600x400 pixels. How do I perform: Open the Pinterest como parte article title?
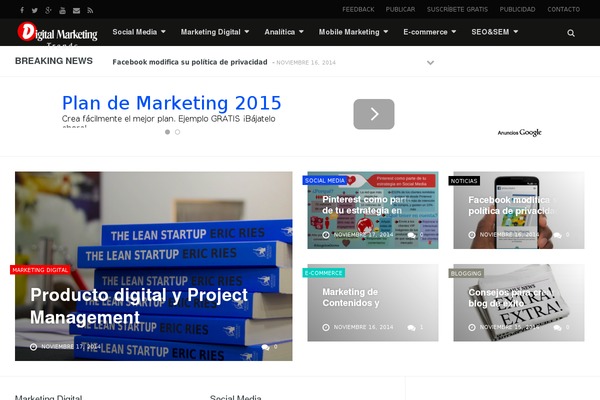click(x=364, y=205)
